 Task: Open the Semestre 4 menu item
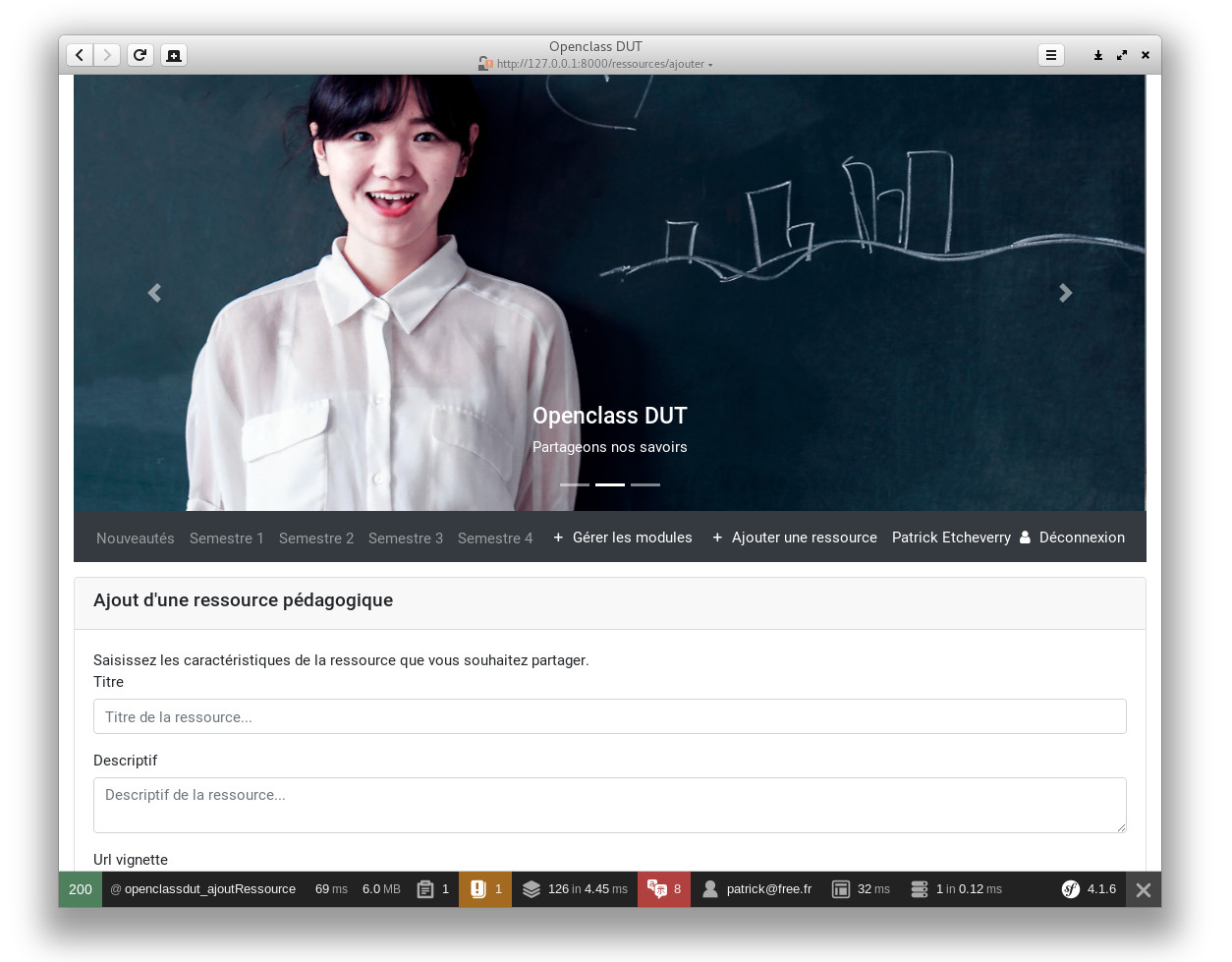coord(495,538)
